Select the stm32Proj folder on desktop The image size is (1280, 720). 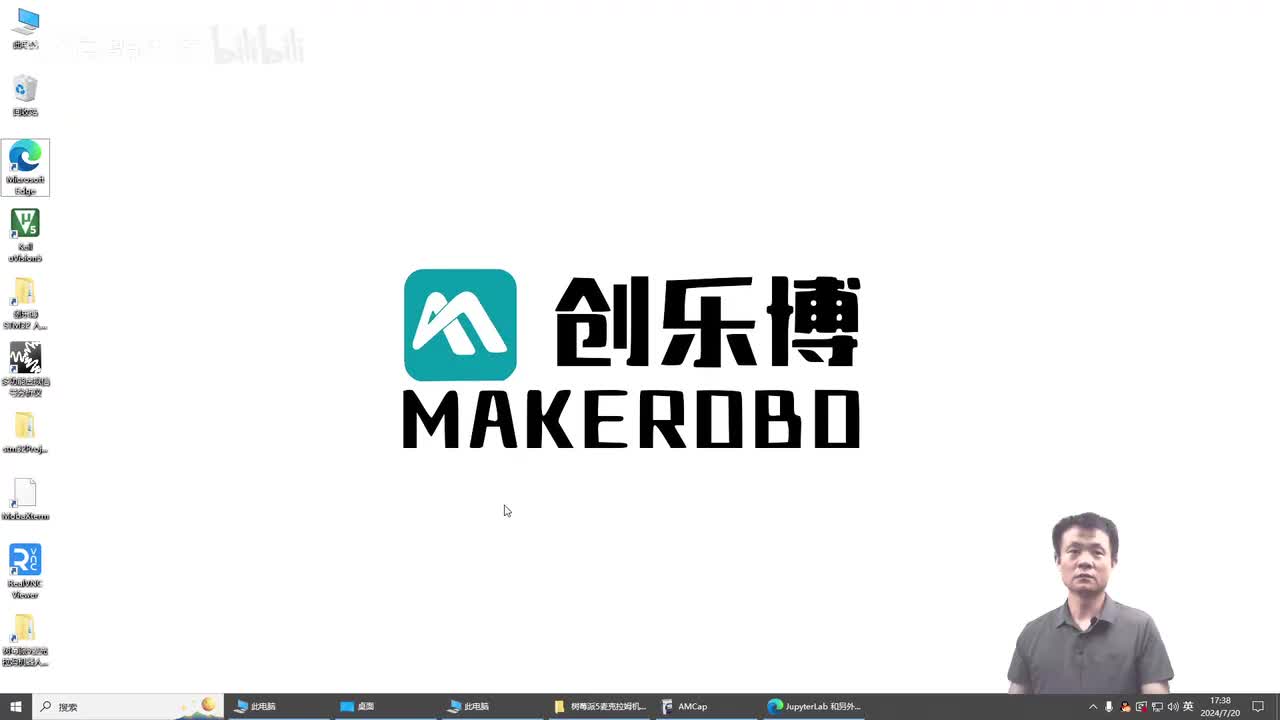25,433
